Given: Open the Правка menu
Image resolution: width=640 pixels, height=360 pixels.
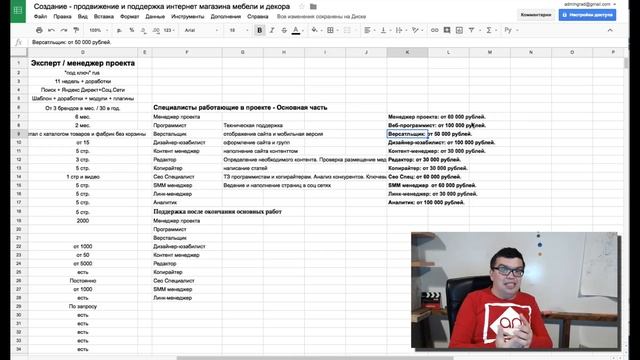Looking at the screenshot, I should [62, 17].
